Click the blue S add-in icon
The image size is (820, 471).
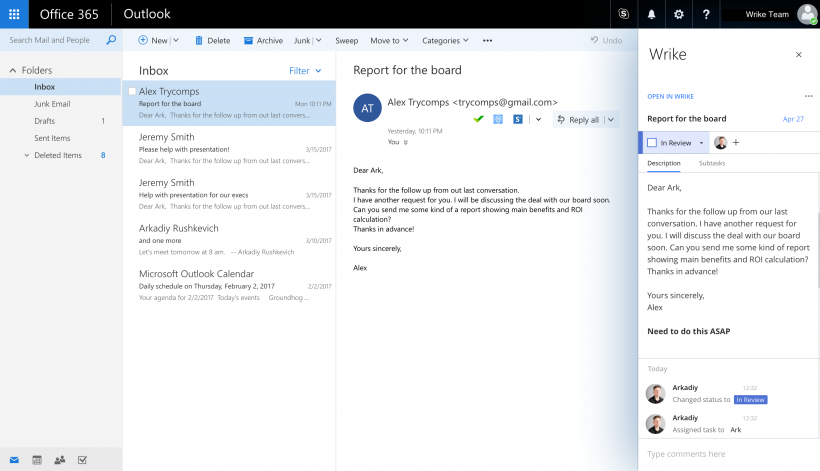(518, 119)
